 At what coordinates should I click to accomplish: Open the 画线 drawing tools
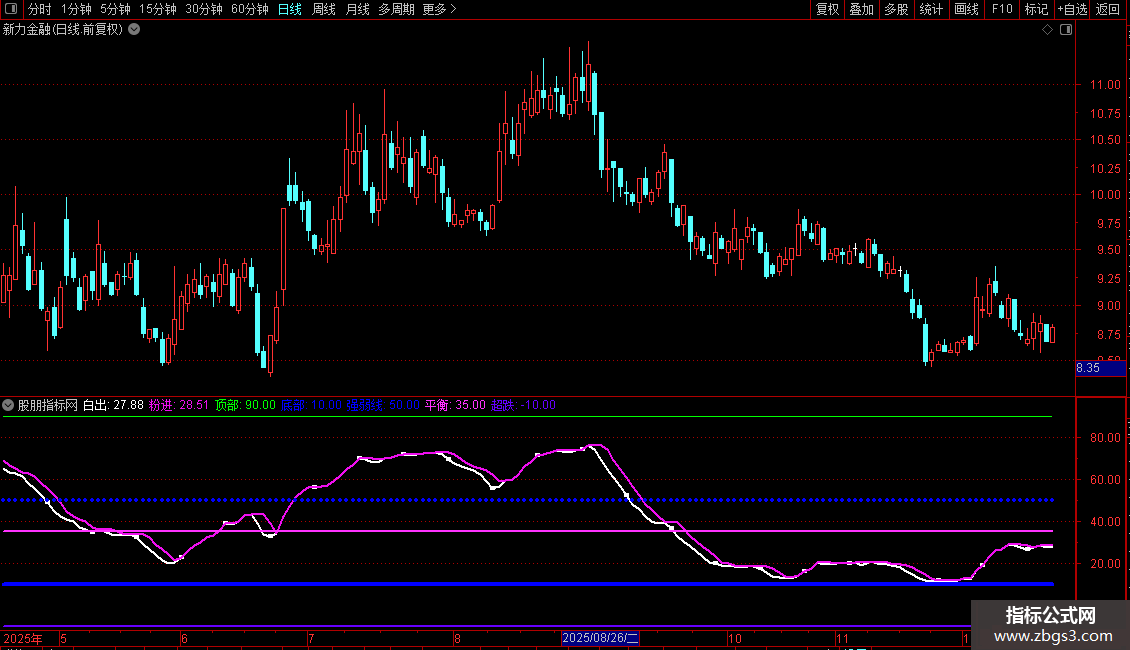[x=966, y=10]
